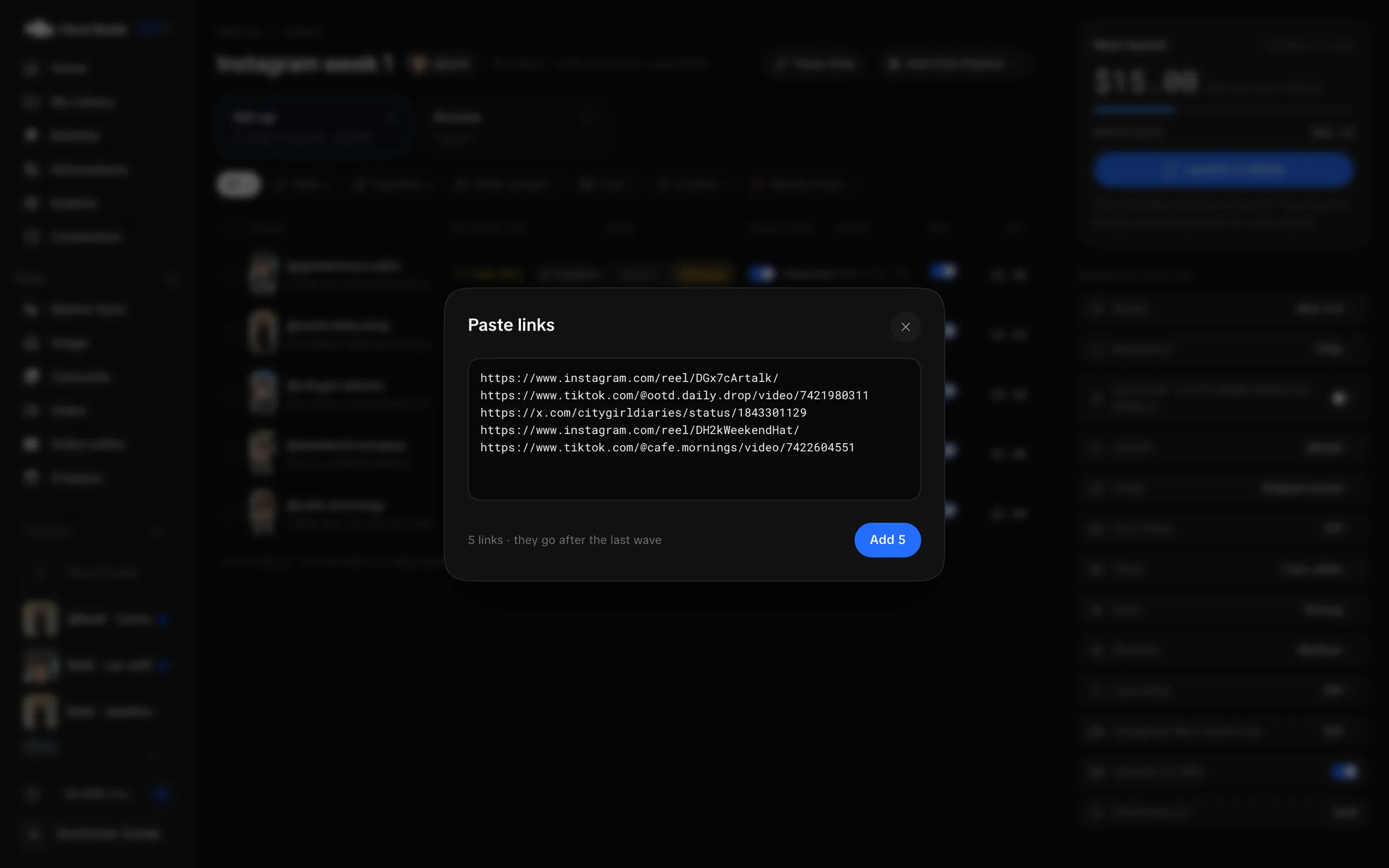The width and height of the screenshot is (1389, 868).
Task: Click the Add 5 button
Action: point(887,540)
